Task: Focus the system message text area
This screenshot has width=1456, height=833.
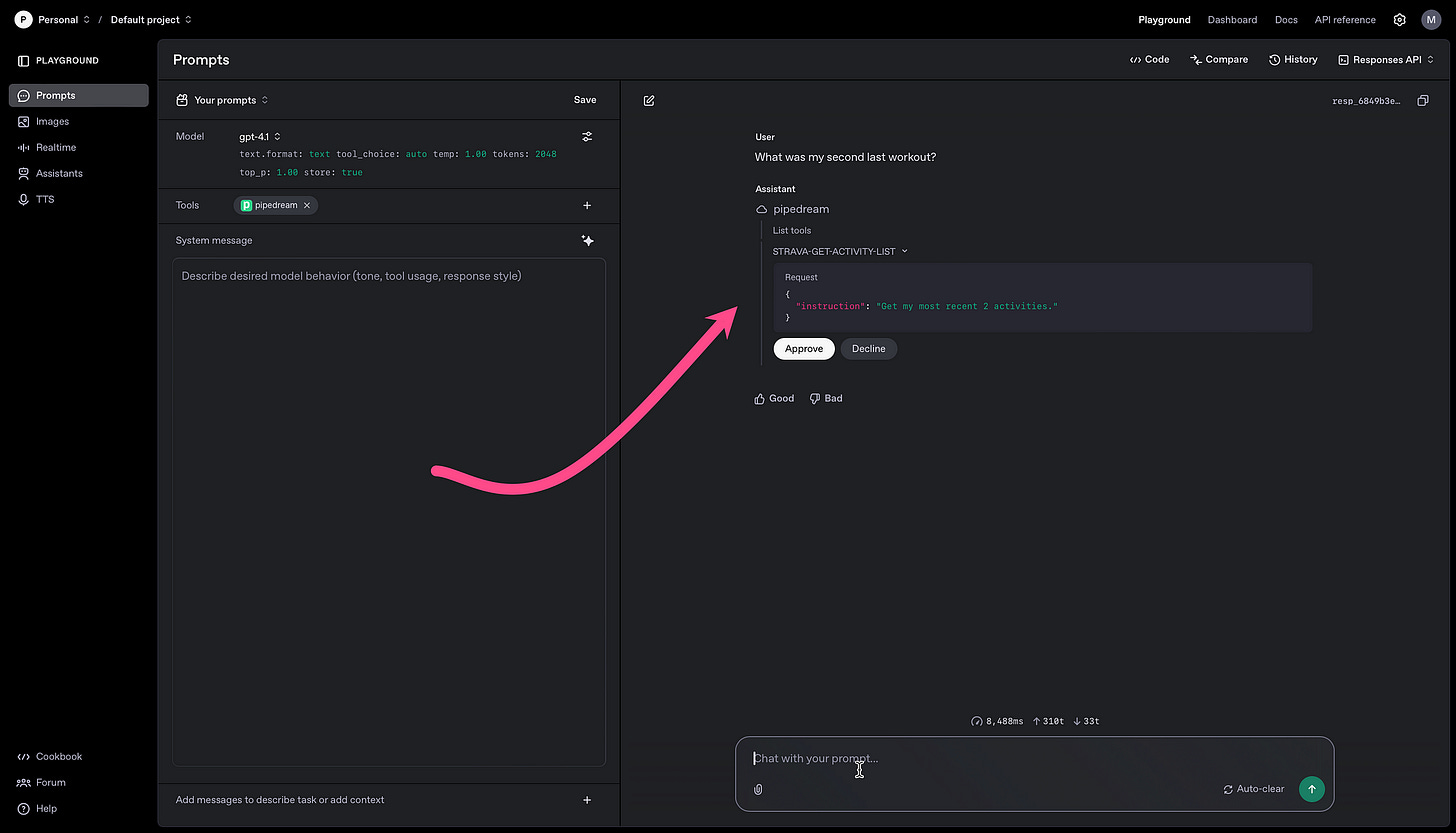Action: [x=389, y=512]
